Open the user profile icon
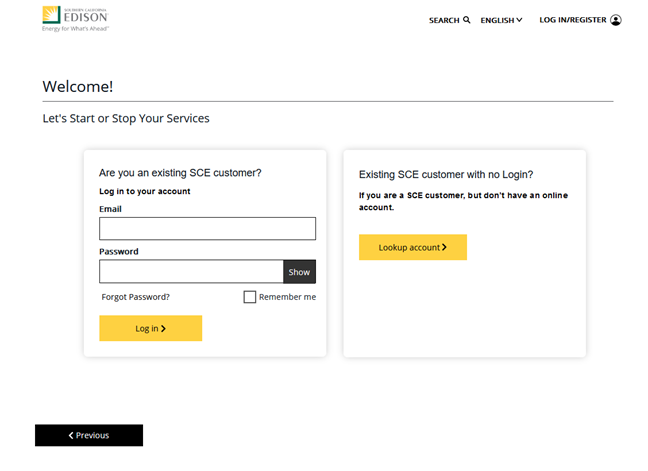Screen dimensions: 648x471 coord(616,20)
